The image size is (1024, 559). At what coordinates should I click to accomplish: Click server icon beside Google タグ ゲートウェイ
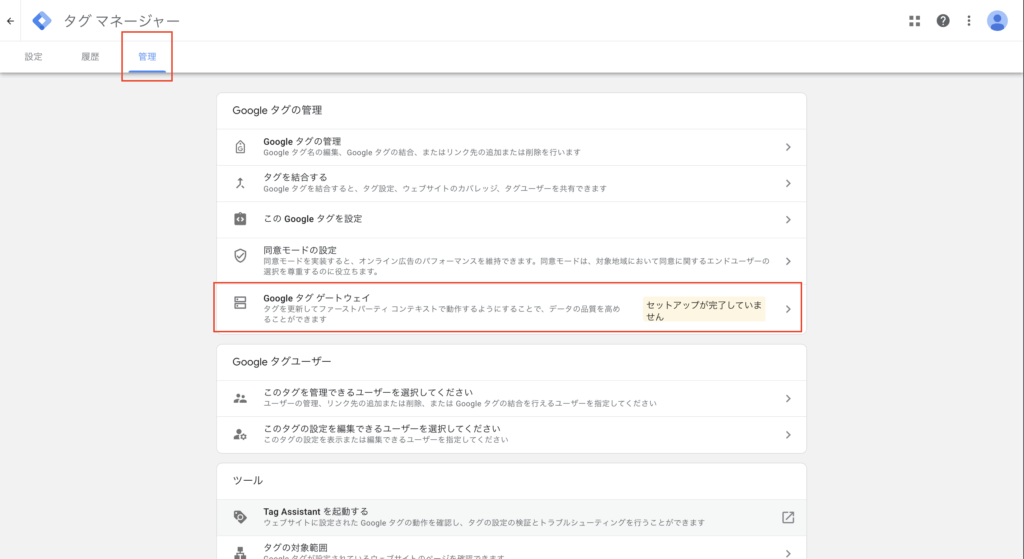pos(240,302)
